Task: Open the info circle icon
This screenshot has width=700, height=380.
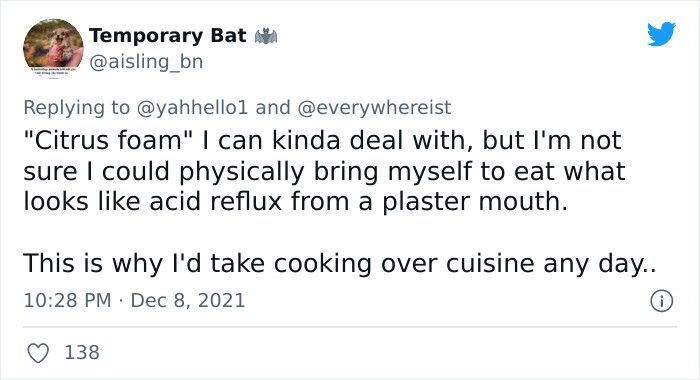Action: pos(661,301)
